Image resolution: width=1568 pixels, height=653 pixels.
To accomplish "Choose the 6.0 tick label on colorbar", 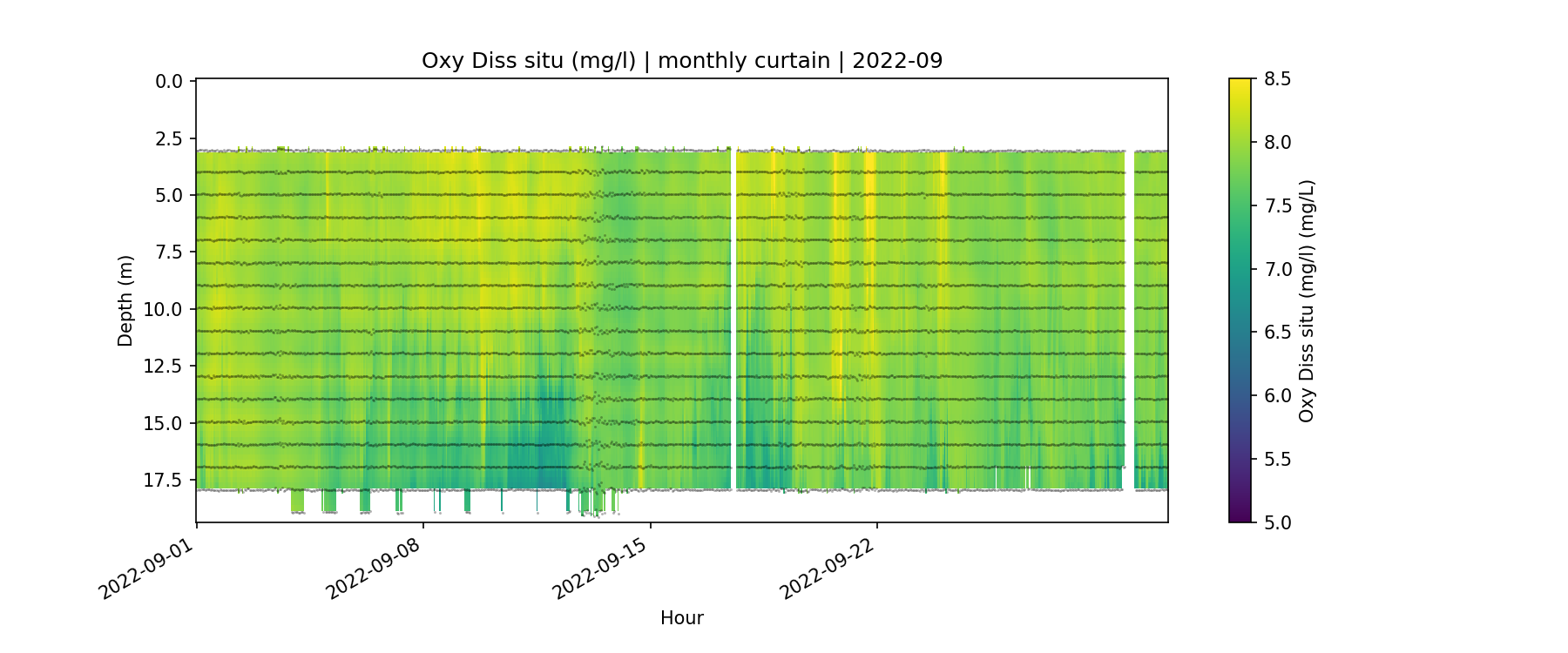I will 1277,396.
